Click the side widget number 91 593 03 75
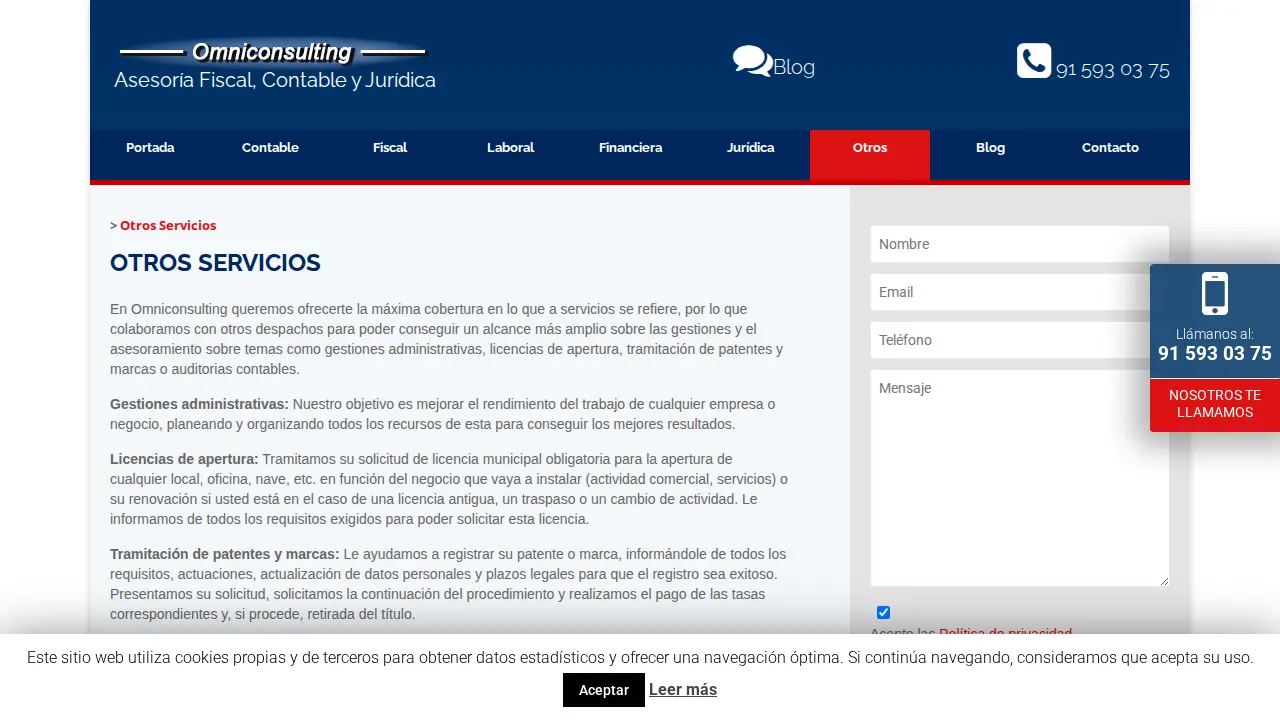 [x=1215, y=353]
